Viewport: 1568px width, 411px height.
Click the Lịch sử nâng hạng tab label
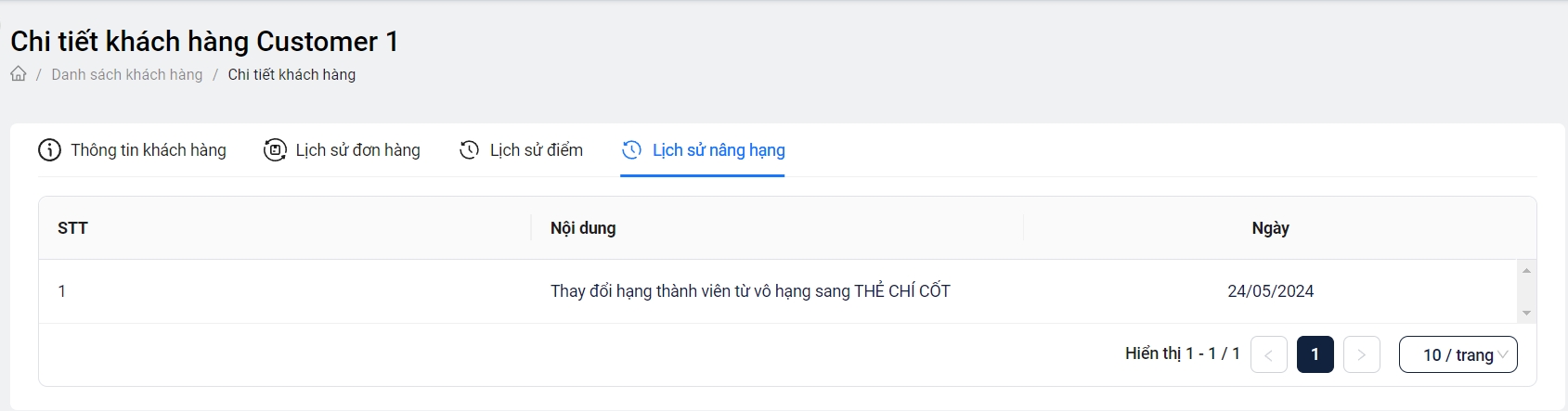click(719, 150)
